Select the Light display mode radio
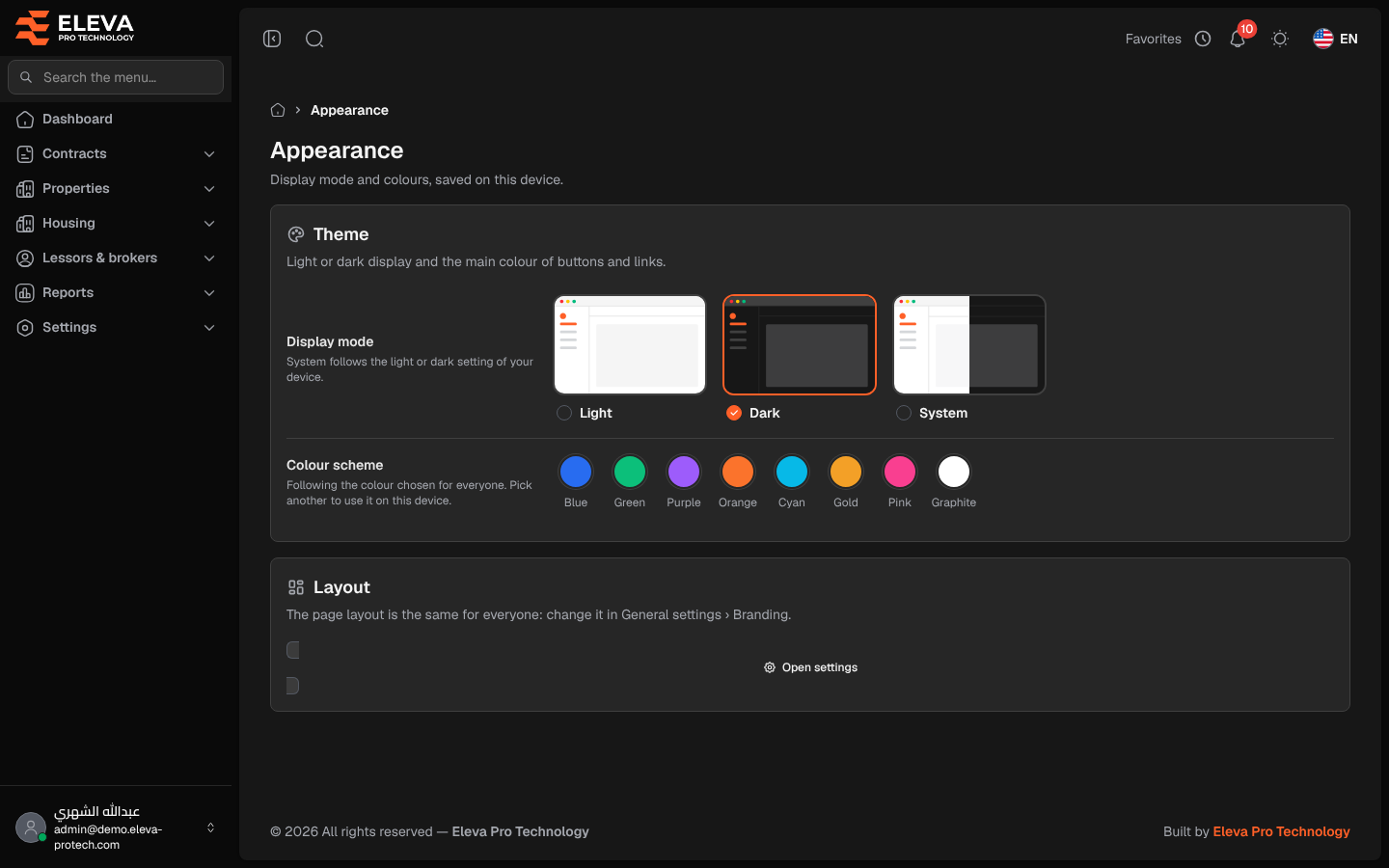The height and width of the screenshot is (868, 1389). tap(564, 413)
